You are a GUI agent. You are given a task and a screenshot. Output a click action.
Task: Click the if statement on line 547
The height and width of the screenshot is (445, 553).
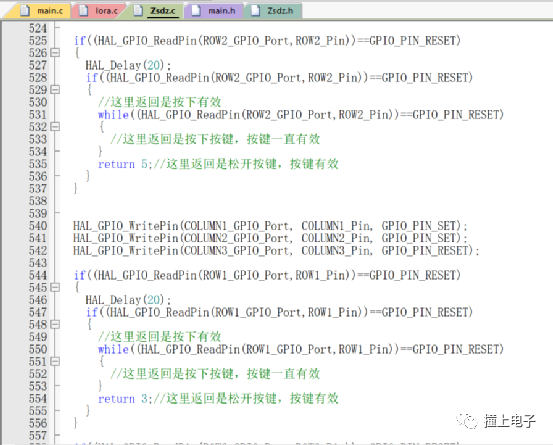pyautogui.click(x=279, y=312)
